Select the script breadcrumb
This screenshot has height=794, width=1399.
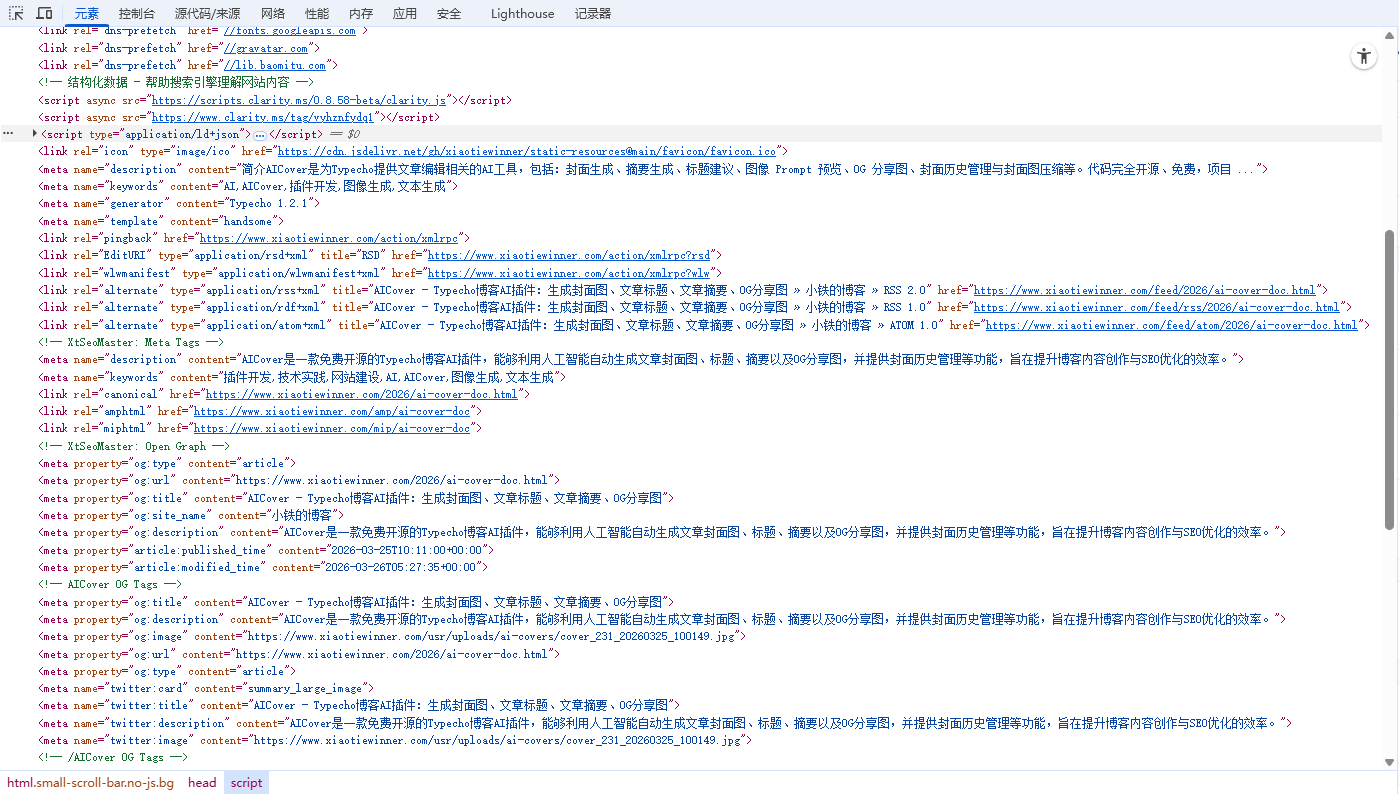pos(247,783)
